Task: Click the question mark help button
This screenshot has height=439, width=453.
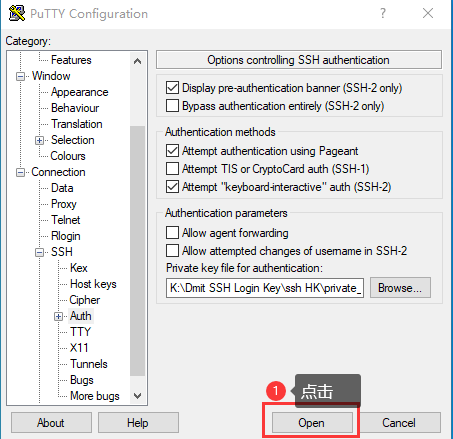Action: [x=383, y=13]
